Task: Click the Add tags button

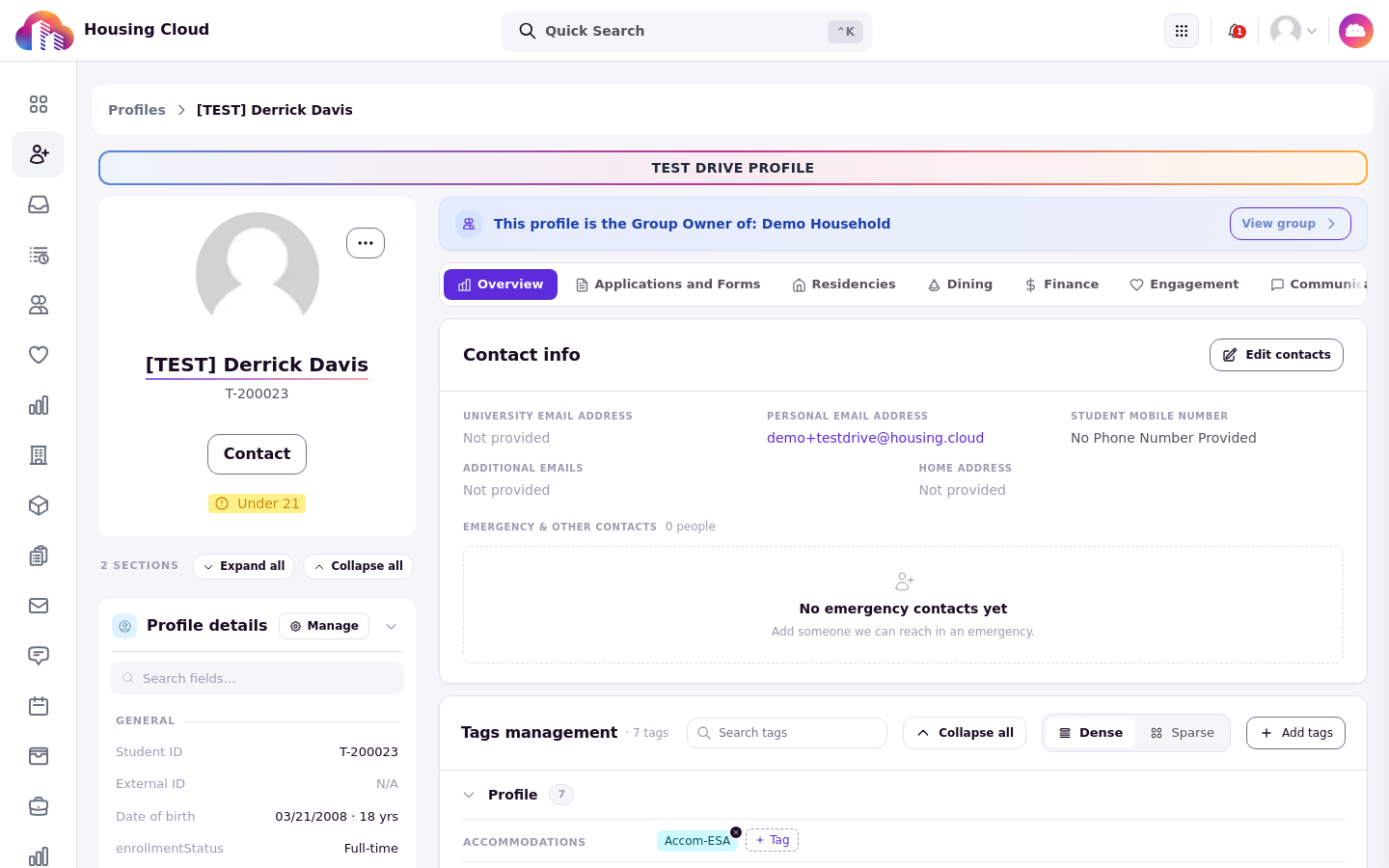Action: [1295, 733]
